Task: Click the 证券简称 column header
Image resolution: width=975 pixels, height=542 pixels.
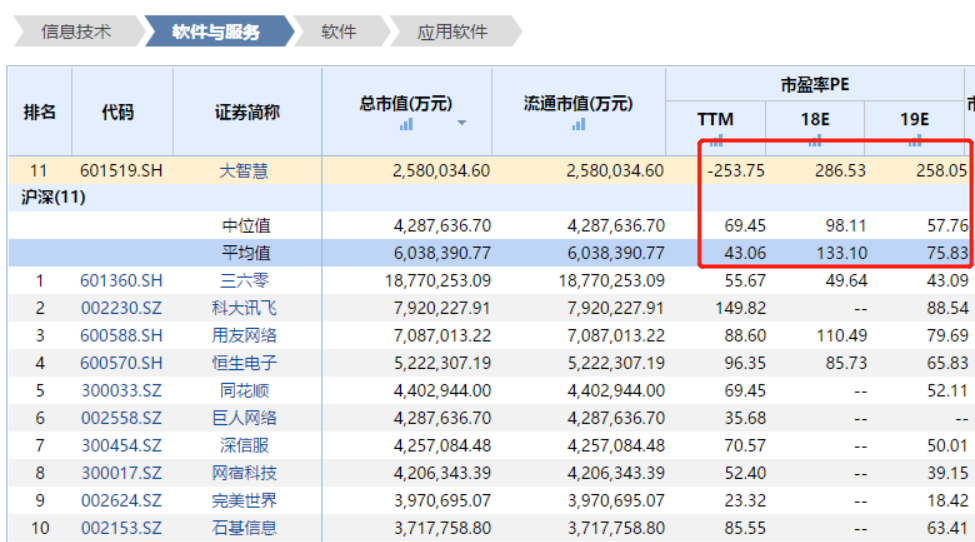Action: coord(247,112)
